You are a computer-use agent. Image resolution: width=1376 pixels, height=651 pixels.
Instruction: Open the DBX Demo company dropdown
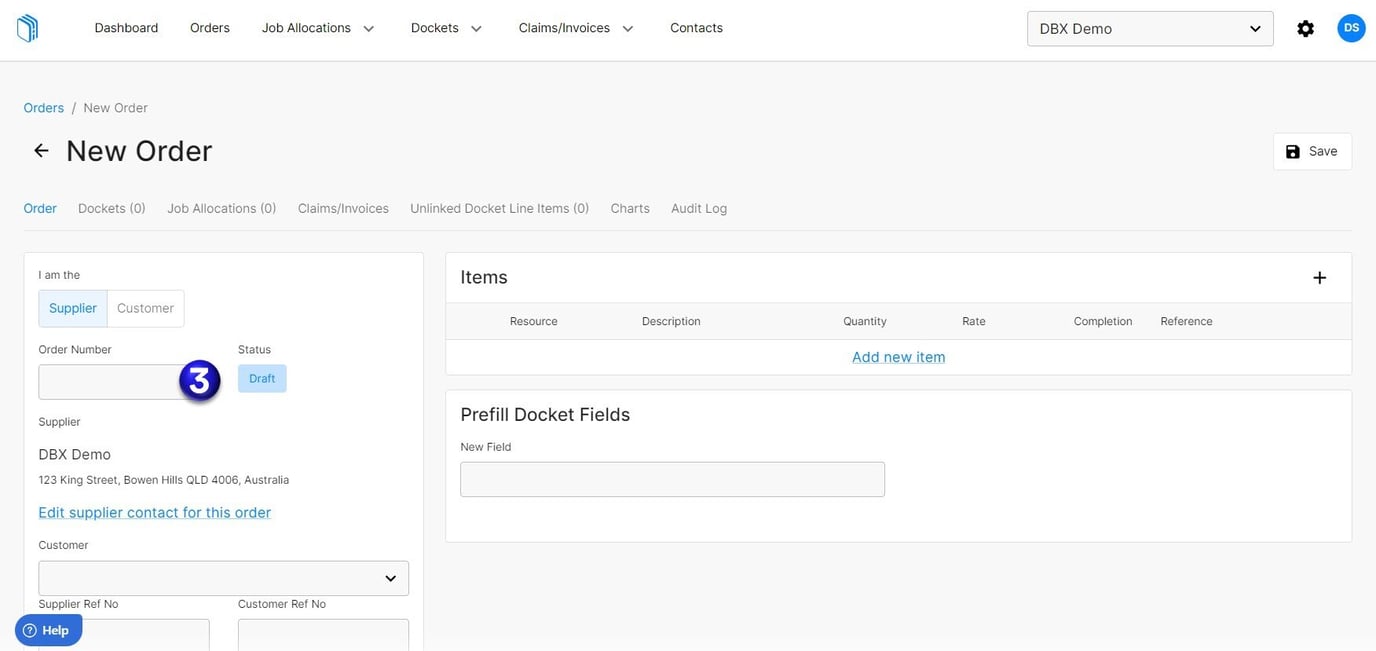click(x=1149, y=28)
